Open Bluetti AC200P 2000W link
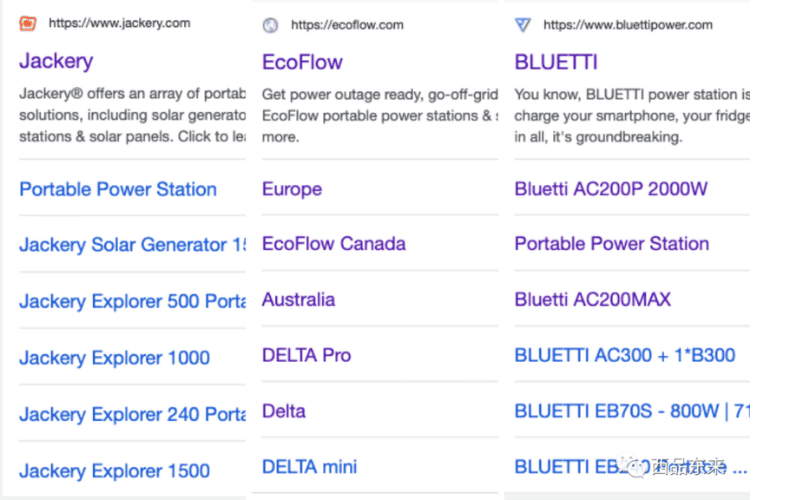800x500 pixels. tap(611, 189)
